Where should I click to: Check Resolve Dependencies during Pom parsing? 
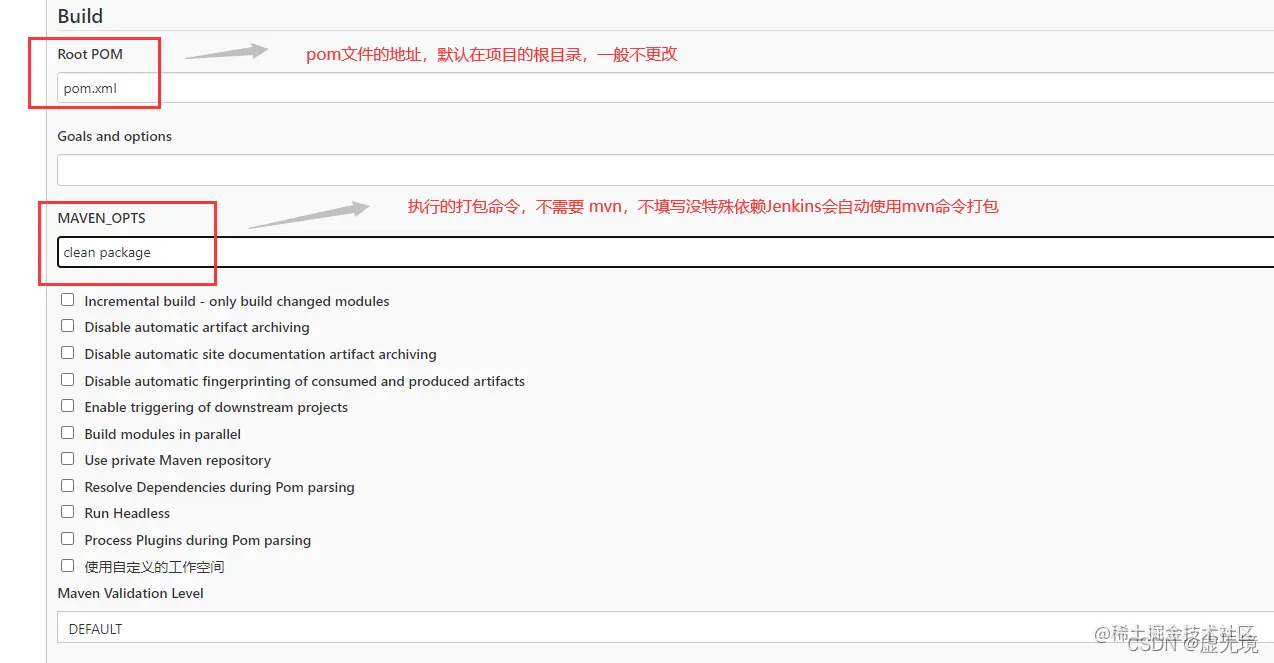click(x=68, y=486)
